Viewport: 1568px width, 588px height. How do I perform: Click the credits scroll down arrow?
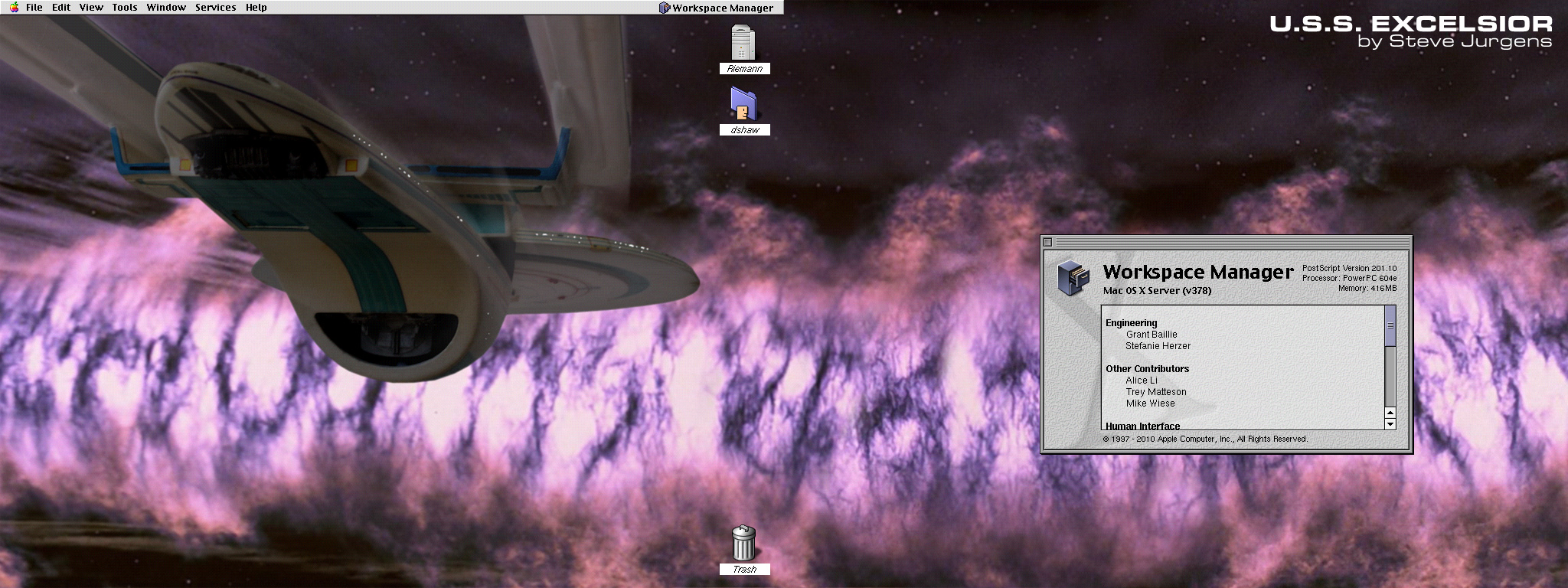pos(1390,423)
